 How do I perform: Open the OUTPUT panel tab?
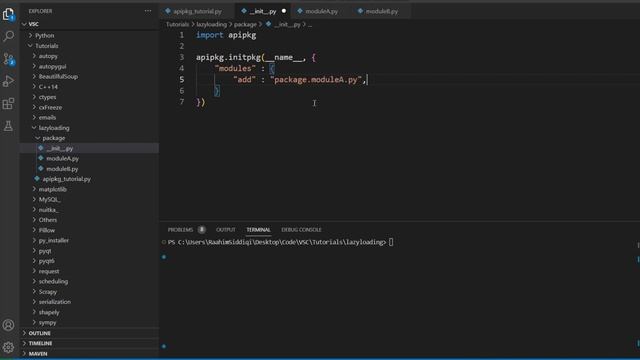226,230
